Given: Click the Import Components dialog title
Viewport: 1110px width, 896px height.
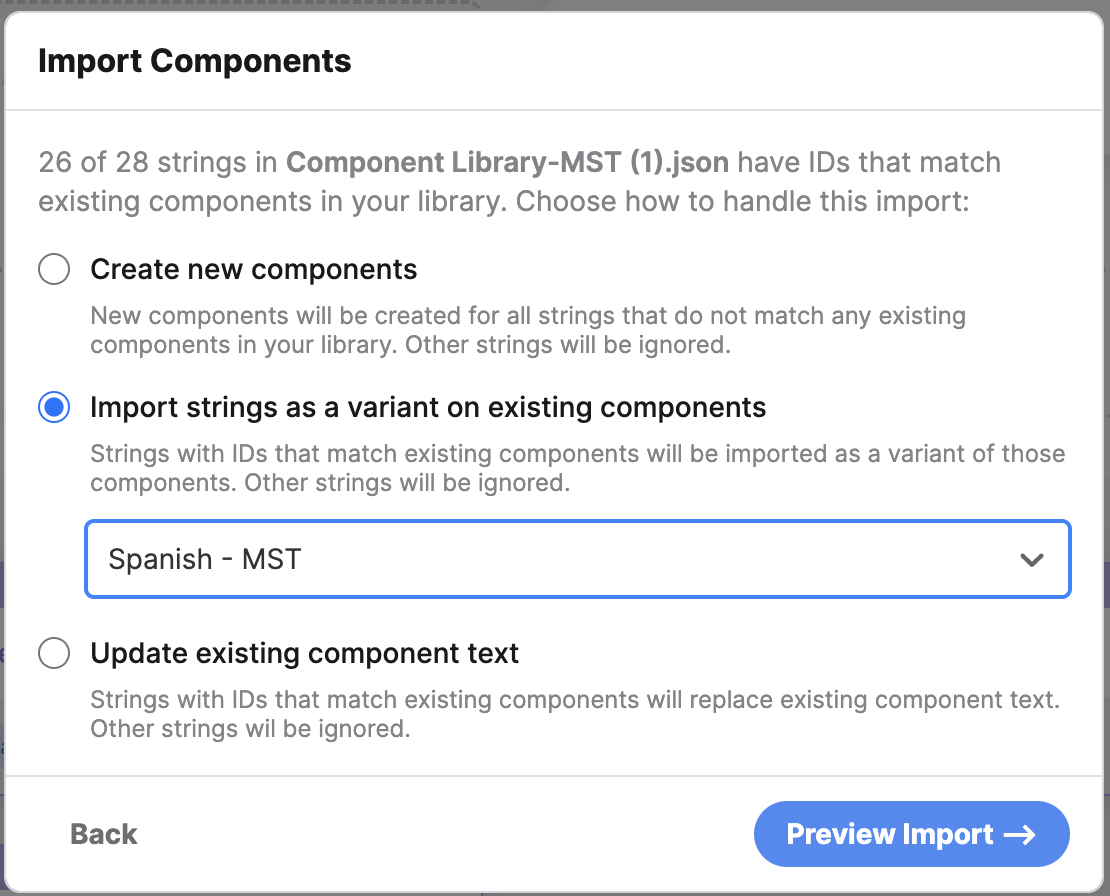Looking at the screenshot, I should [194, 61].
